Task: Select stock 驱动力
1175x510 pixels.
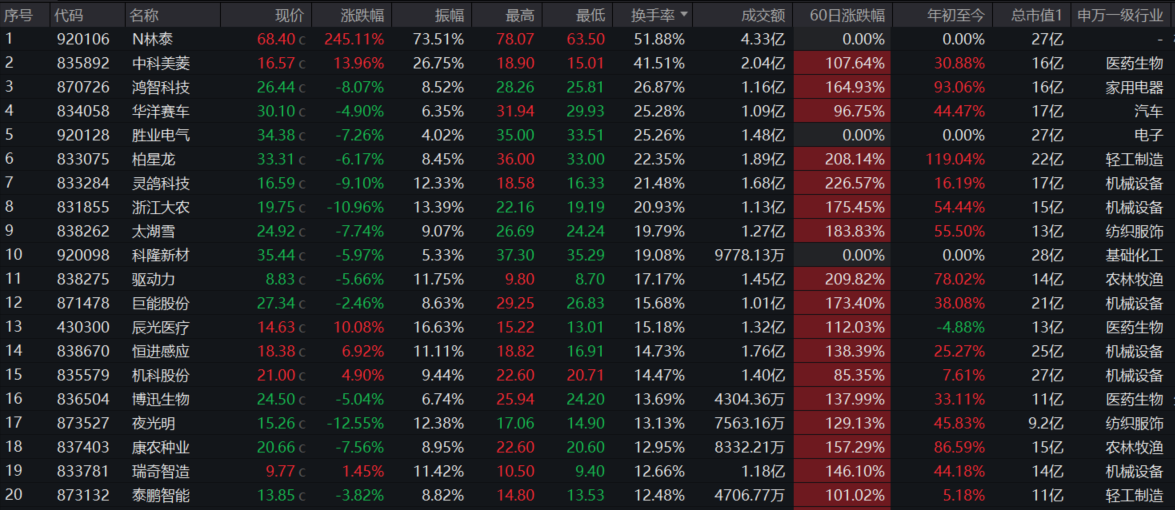Action: 152,279
